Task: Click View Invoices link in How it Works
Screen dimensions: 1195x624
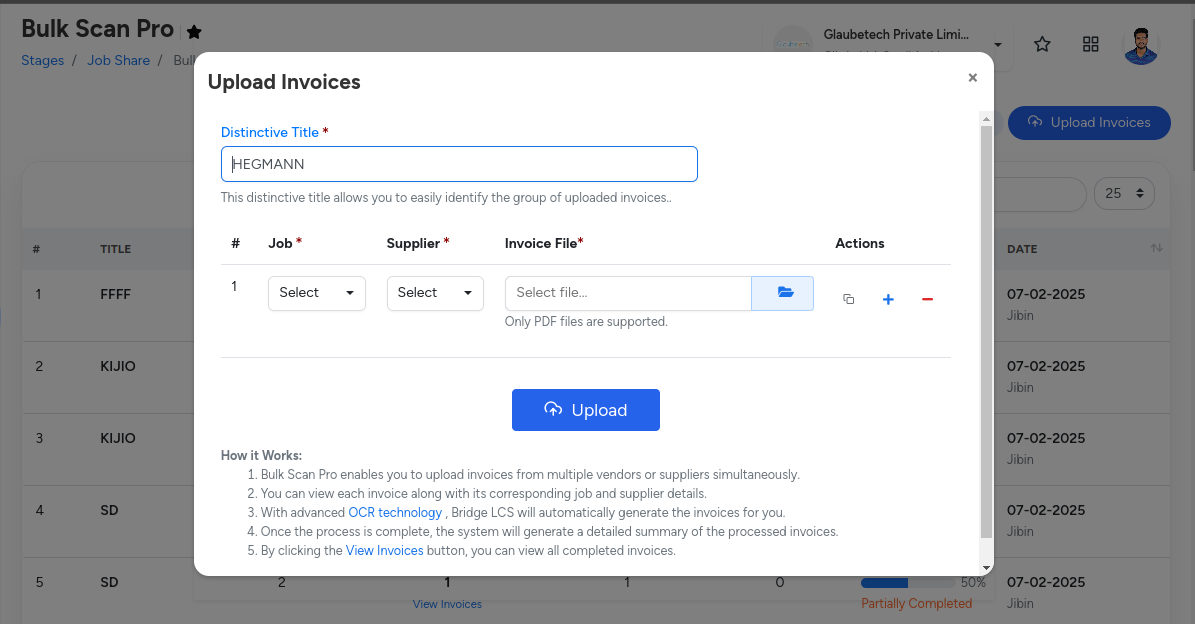Action: coord(385,551)
